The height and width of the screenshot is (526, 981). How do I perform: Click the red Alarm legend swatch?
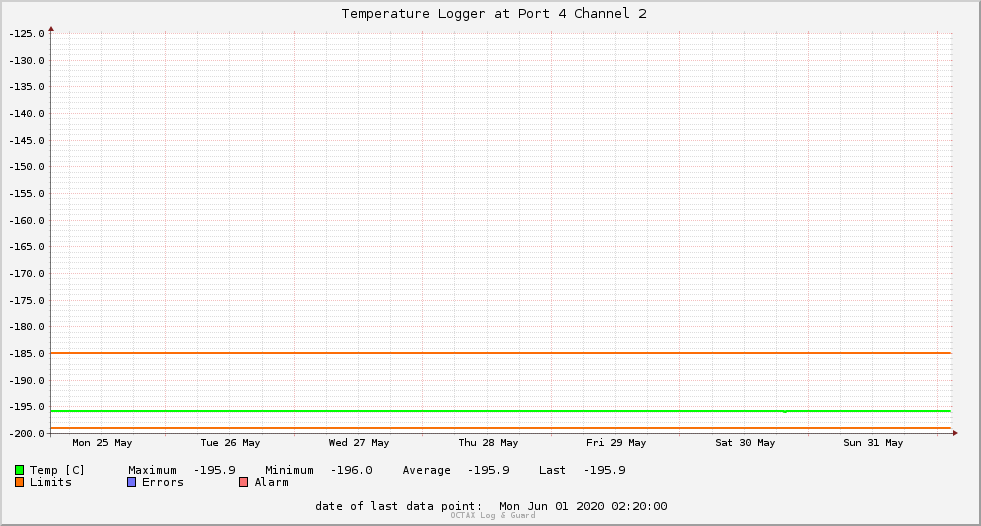pos(243,482)
